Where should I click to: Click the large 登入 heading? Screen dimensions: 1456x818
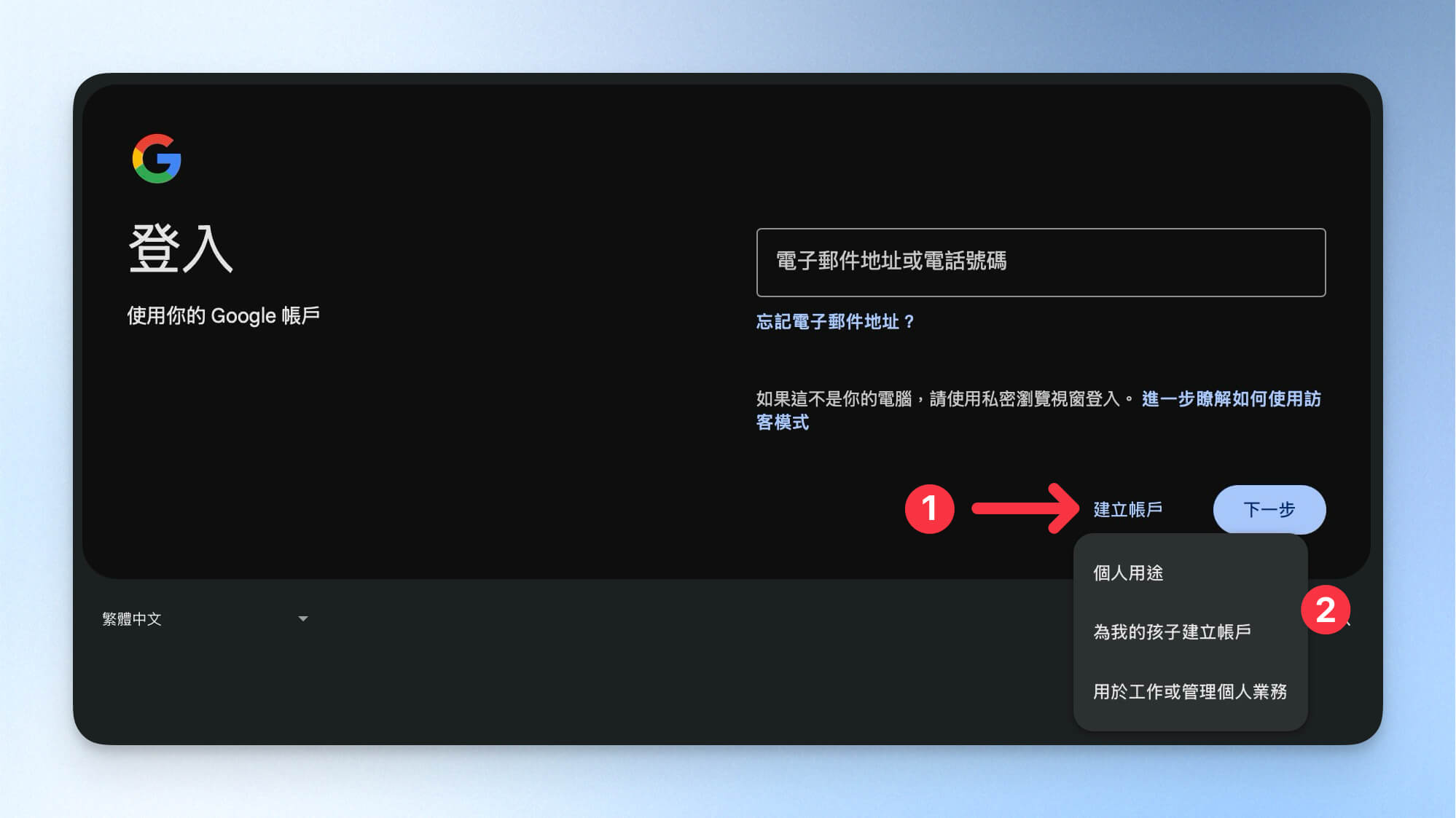click(x=181, y=249)
